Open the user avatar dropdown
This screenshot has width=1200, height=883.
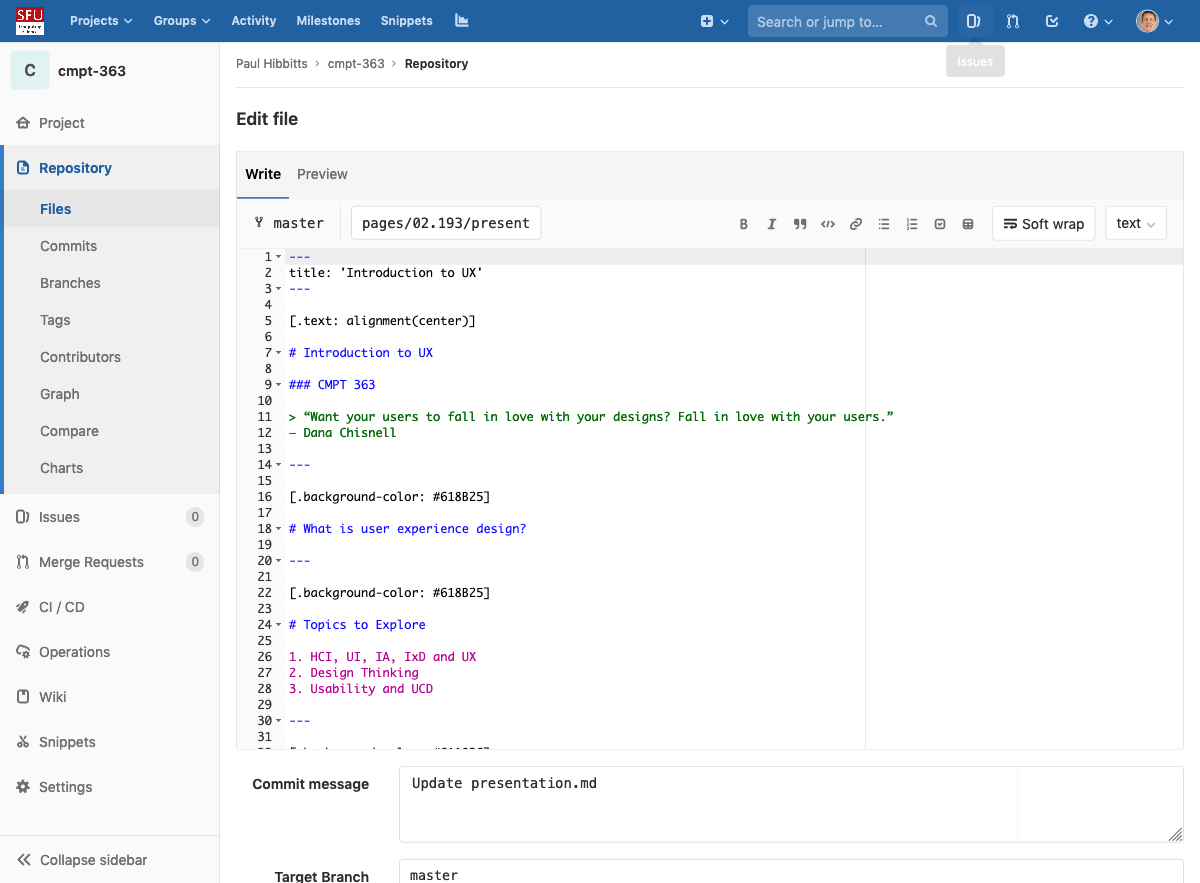[1155, 21]
